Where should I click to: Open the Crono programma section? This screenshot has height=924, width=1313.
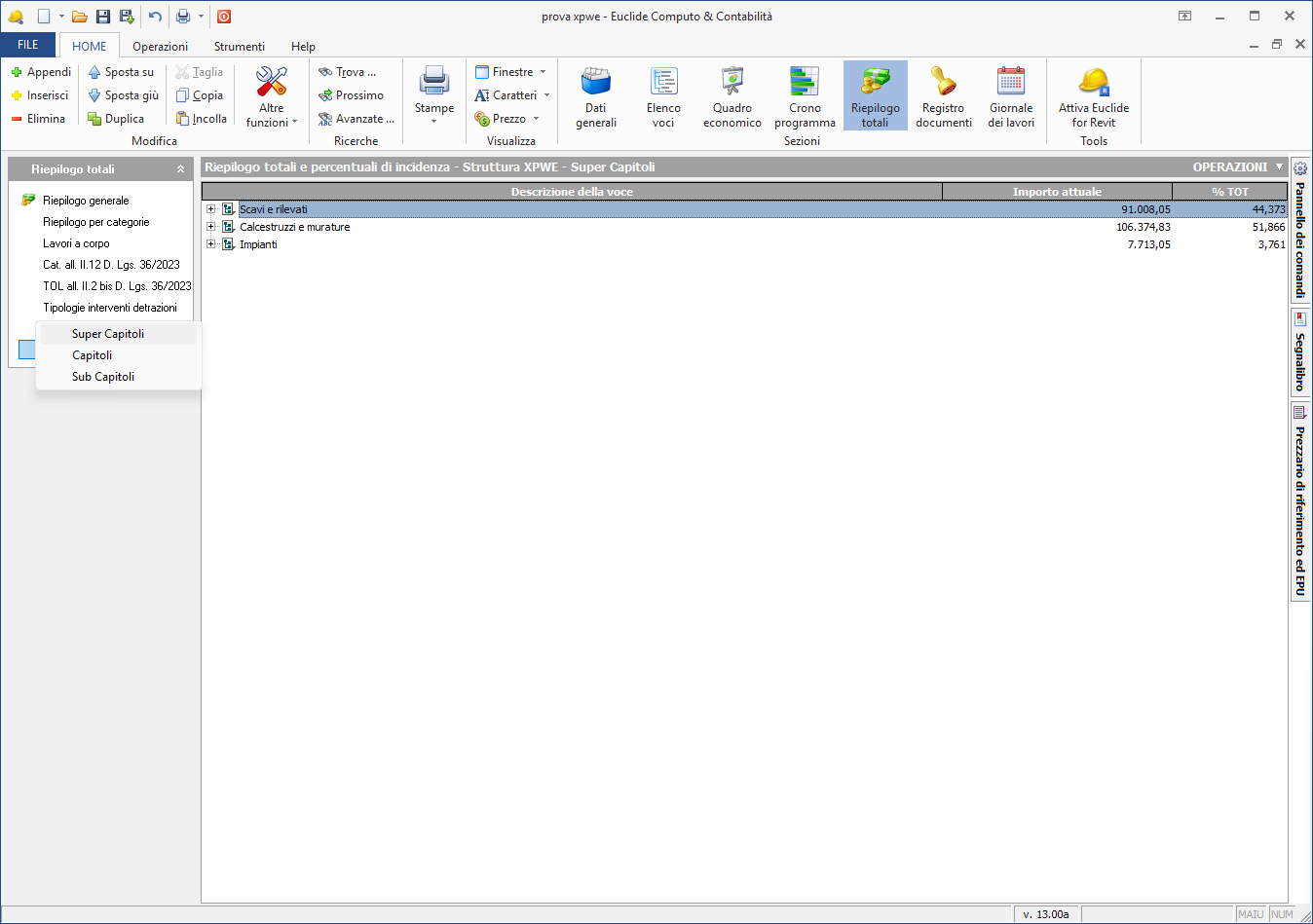[805, 95]
